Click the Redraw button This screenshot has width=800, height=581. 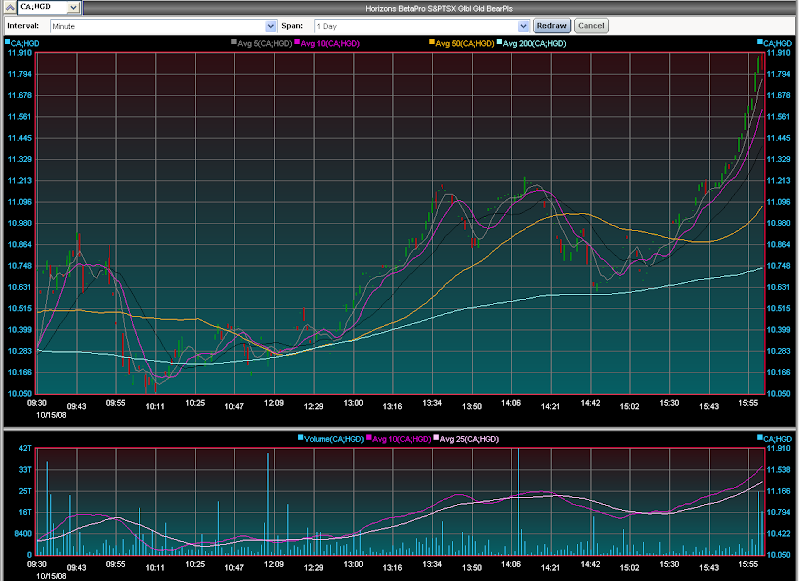coord(552,26)
